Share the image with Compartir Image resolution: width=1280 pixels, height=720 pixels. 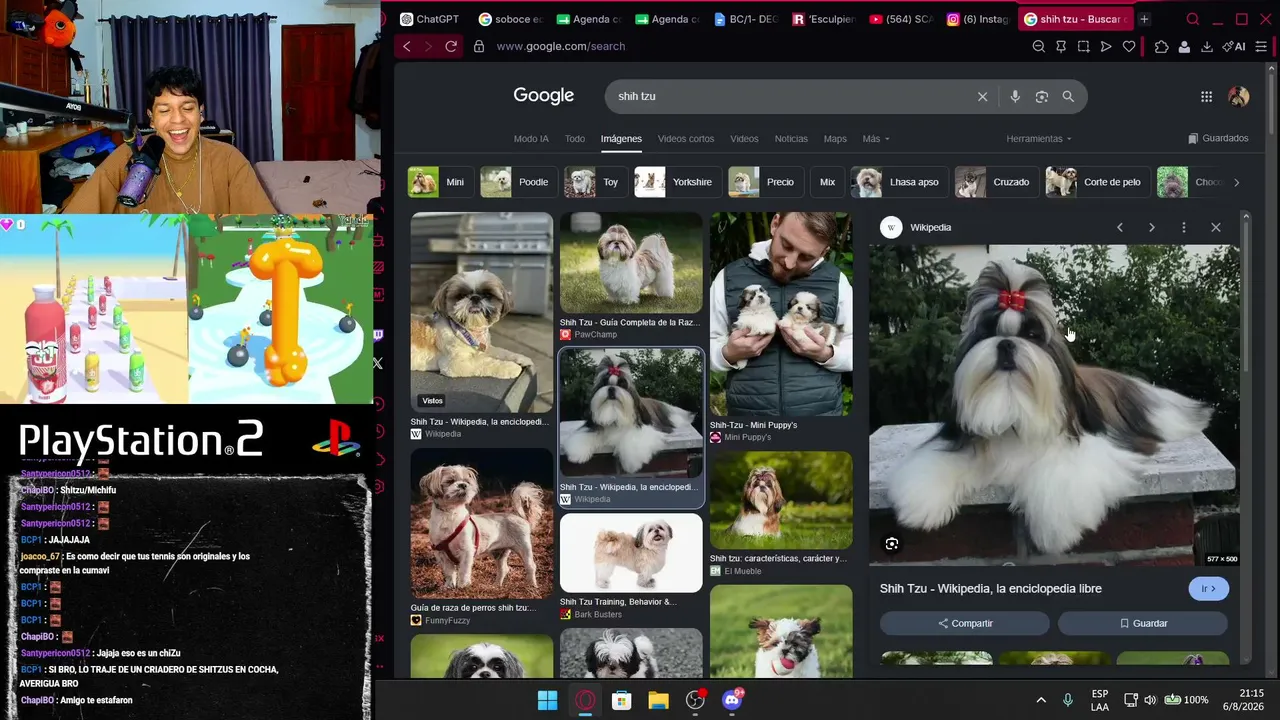(x=965, y=623)
